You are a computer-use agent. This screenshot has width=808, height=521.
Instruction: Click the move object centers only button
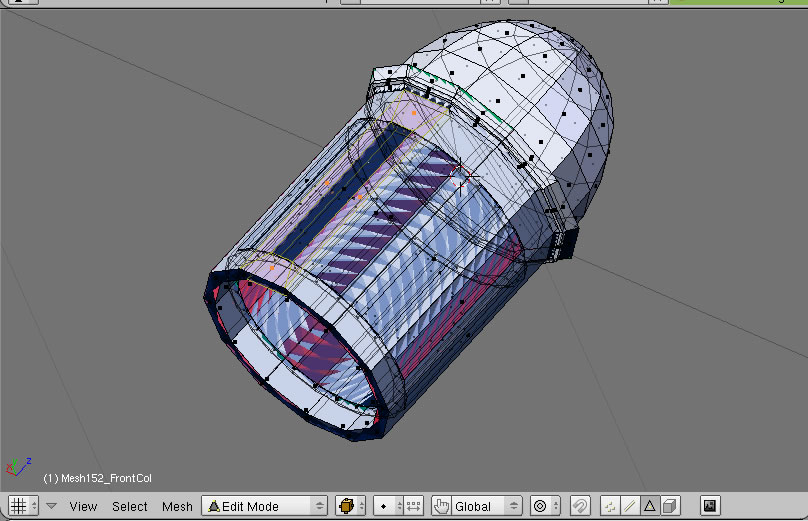point(414,506)
